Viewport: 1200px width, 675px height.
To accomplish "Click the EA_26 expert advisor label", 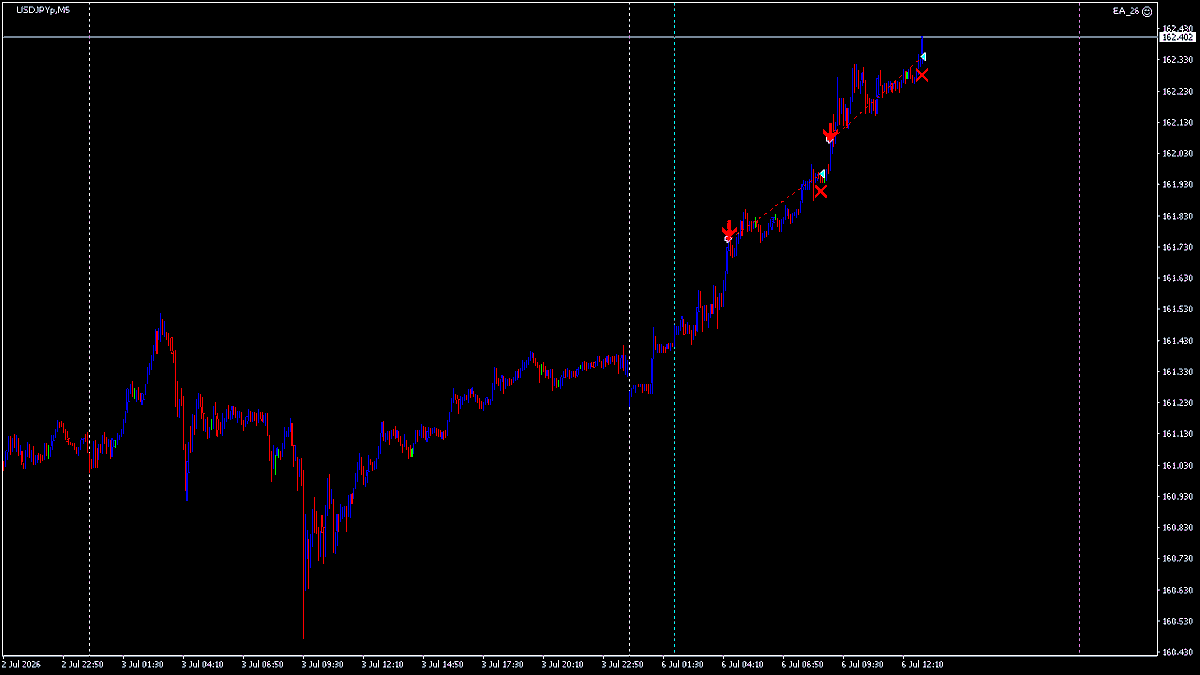I will [1126, 11].
